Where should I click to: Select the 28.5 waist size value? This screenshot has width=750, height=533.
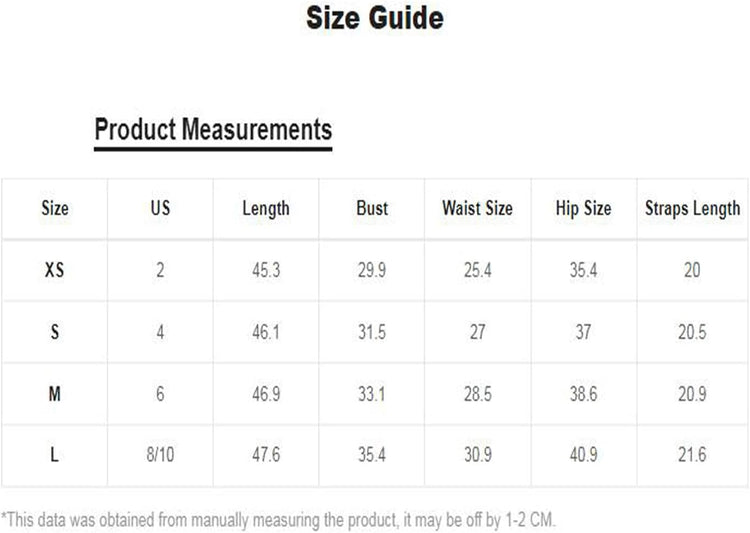[x=477, y=394]
